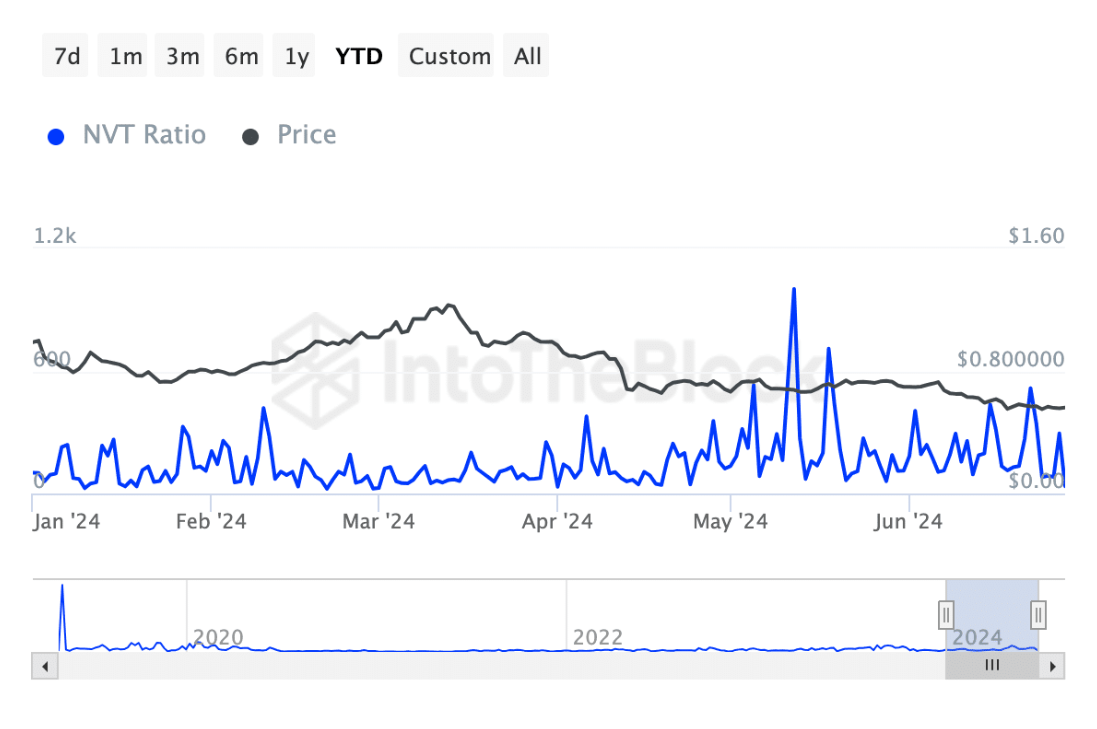Screen dimensions: 1097x729
Task: Show All historical data
Action: [x=527, y=56]
